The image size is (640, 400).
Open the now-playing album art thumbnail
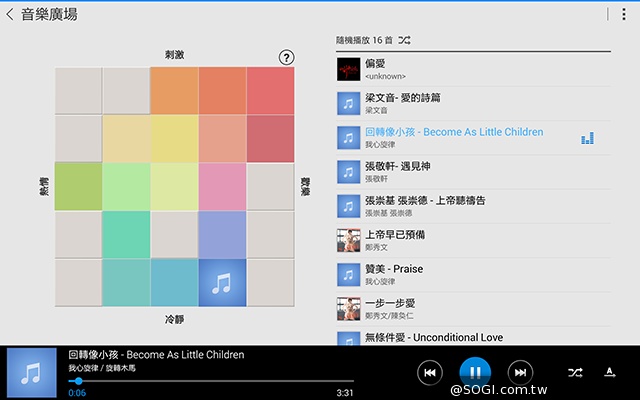pos(32,372)
